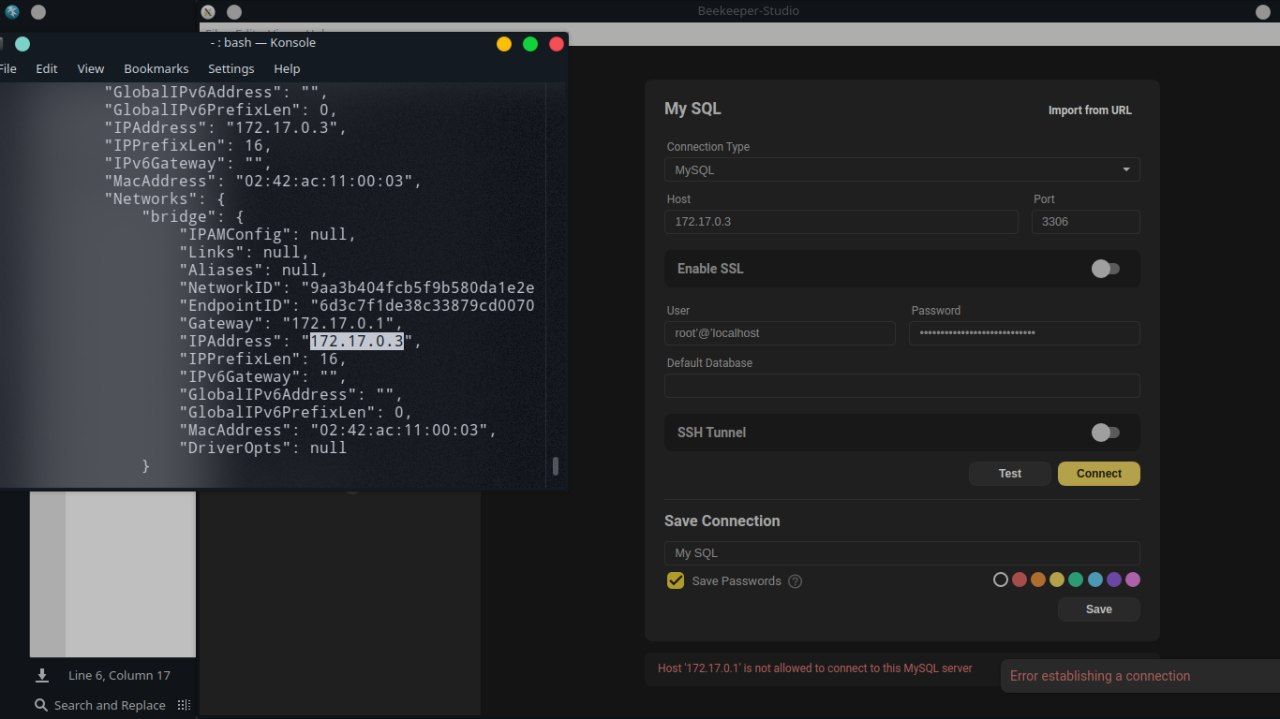Click the green maximize button of Konsole
The height and width of the screenshot is (719, 1280).
[530, 44]
